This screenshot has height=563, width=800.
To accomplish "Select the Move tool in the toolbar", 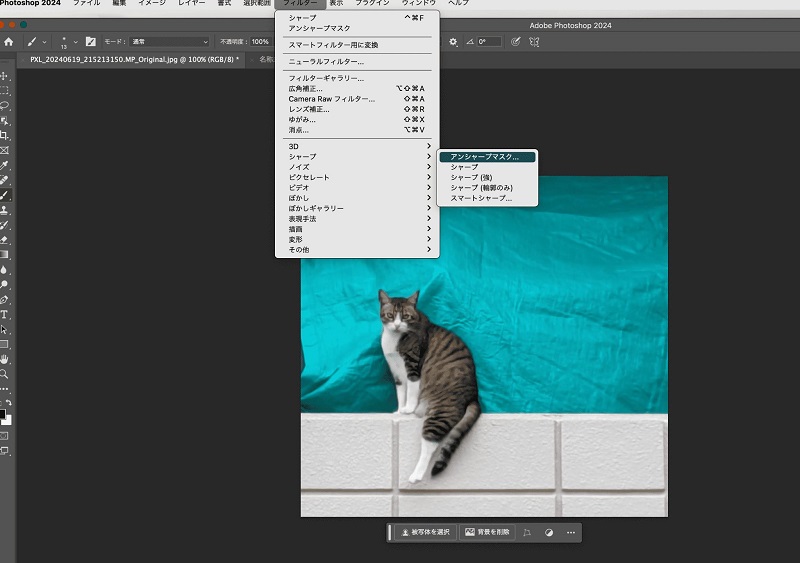I will pos(5,75).
